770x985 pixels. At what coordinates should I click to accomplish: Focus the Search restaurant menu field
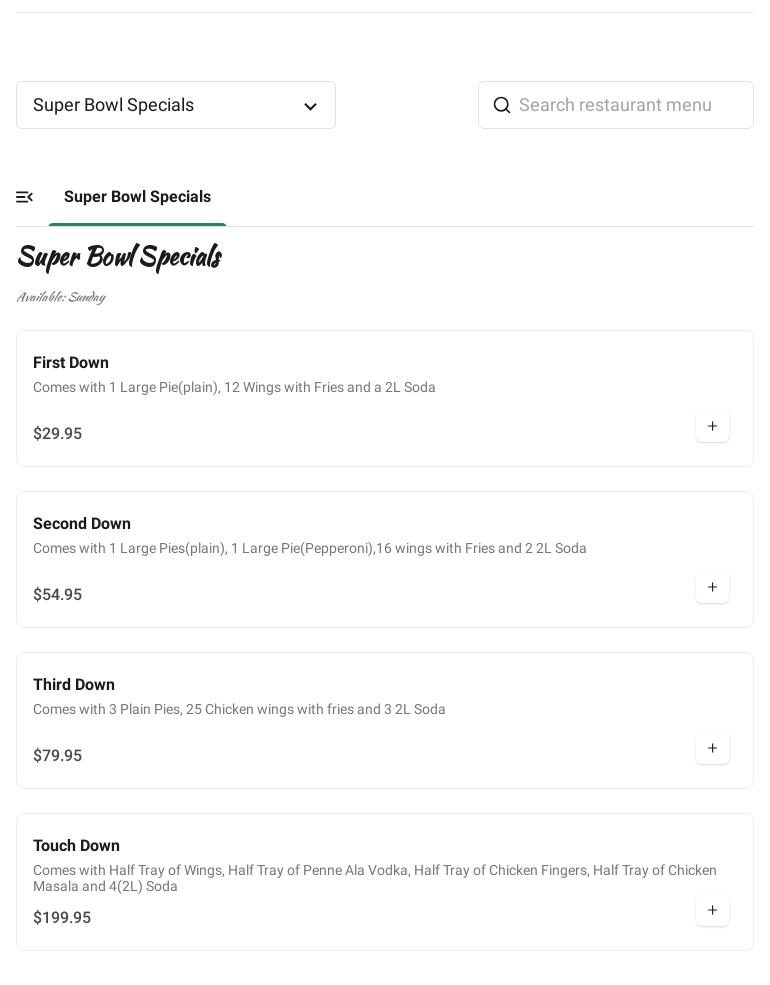click(628, 105)
